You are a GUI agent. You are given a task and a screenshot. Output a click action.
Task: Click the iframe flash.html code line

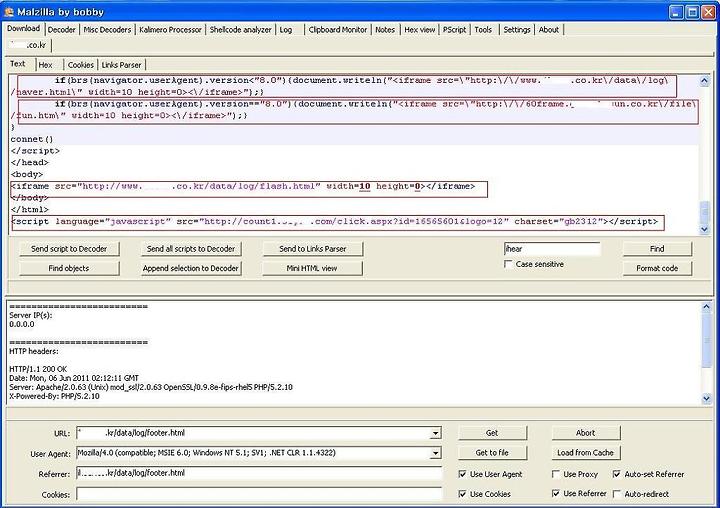pyautogui.click(x=243, y=186)
